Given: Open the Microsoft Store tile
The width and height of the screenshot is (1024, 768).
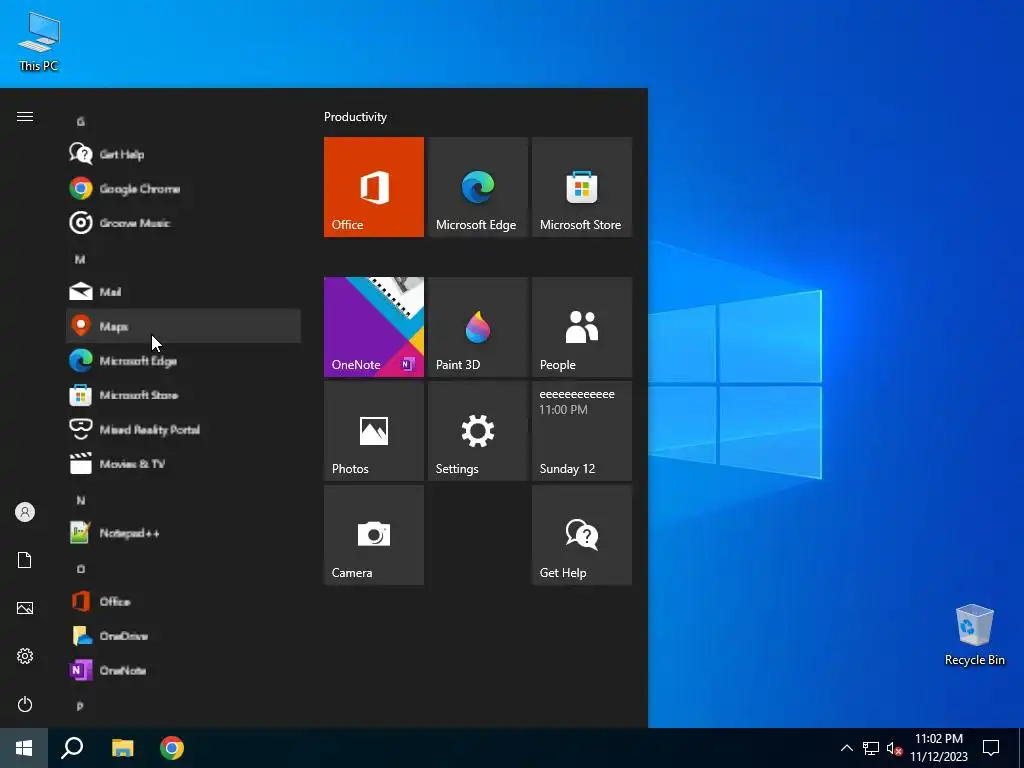Looking at the screenshot, I should (x=582, y=187).
